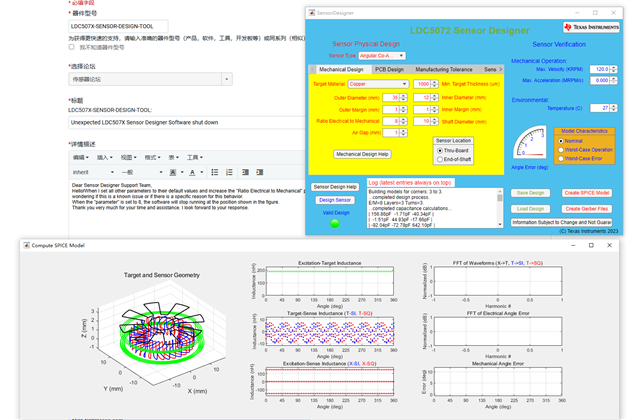Screen dimensions: 640x420
Task: Switch to the PCB Design tab
Action: tap(389, 69)
